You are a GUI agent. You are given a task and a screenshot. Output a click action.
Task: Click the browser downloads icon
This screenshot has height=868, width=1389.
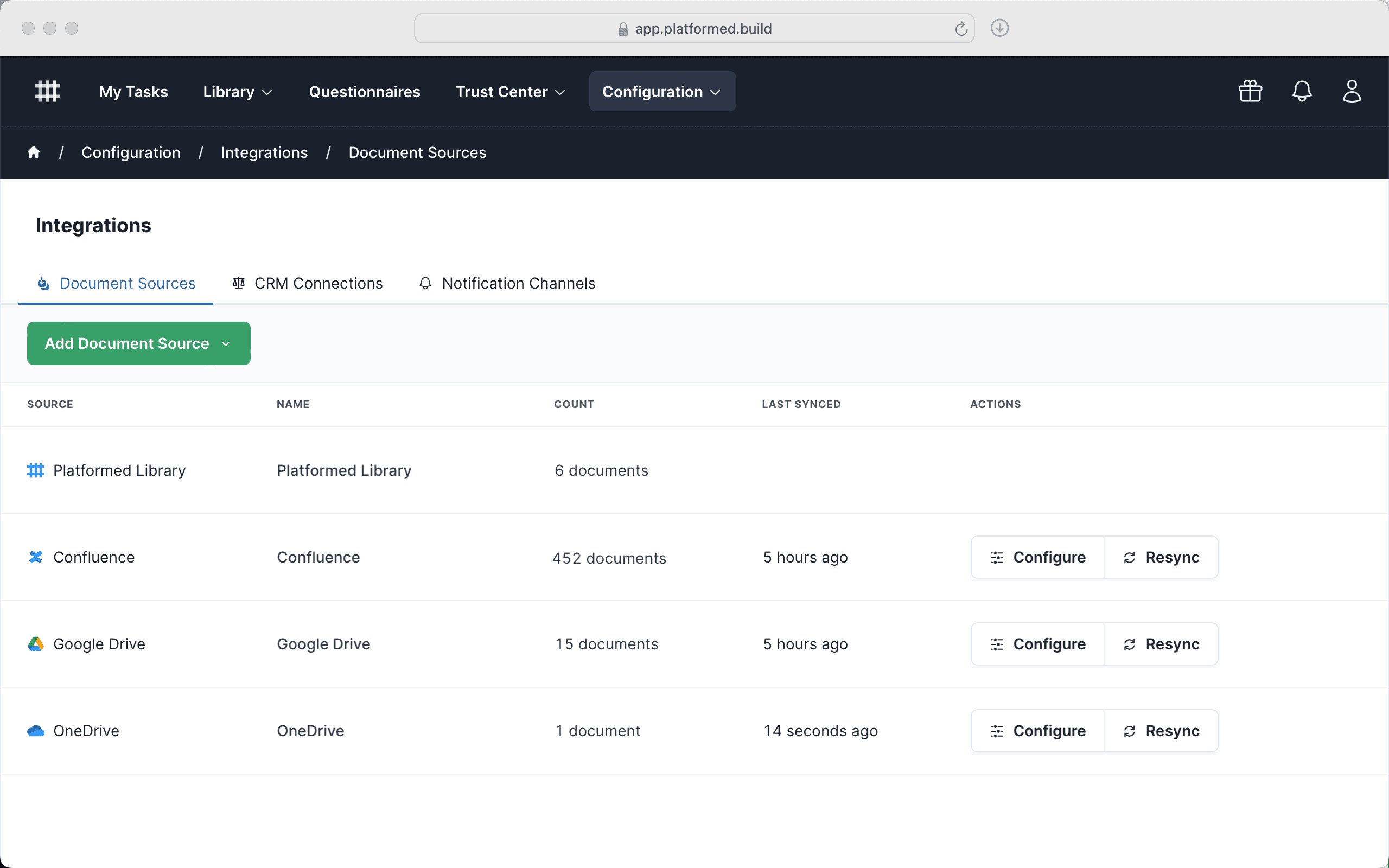tap(999, 28)
